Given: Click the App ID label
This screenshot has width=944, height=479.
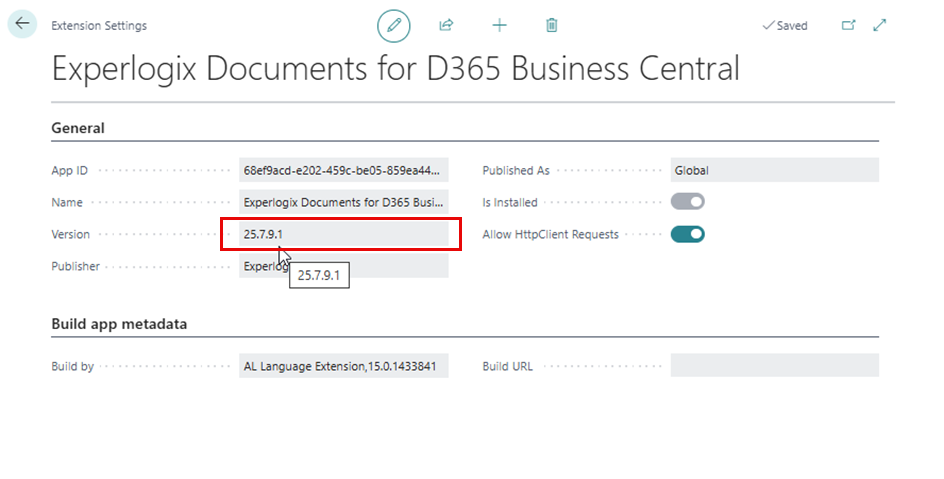Looking at the screenshot, I should tap(69, 170).
